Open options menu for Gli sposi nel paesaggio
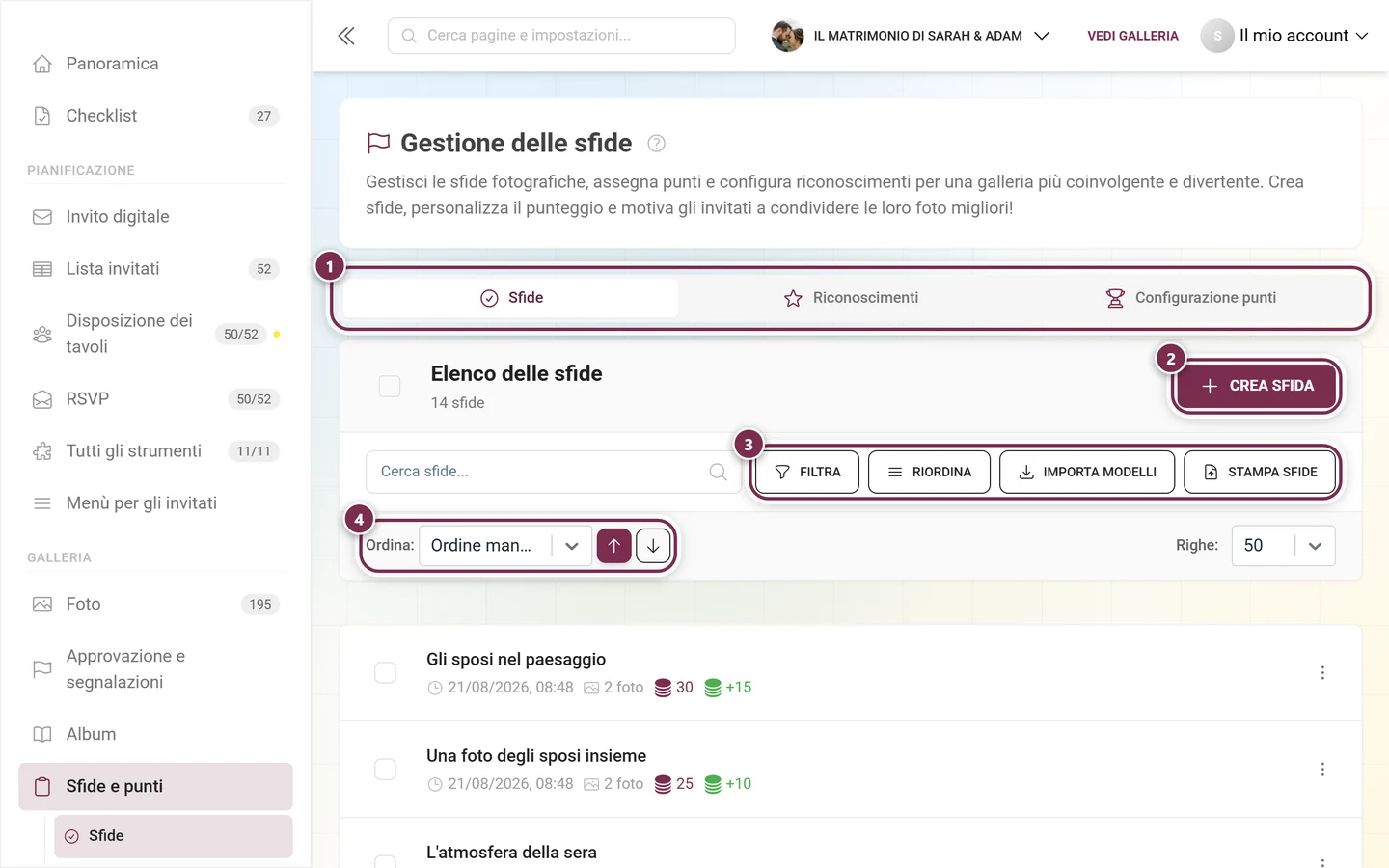 click(x=1322, y=672)
